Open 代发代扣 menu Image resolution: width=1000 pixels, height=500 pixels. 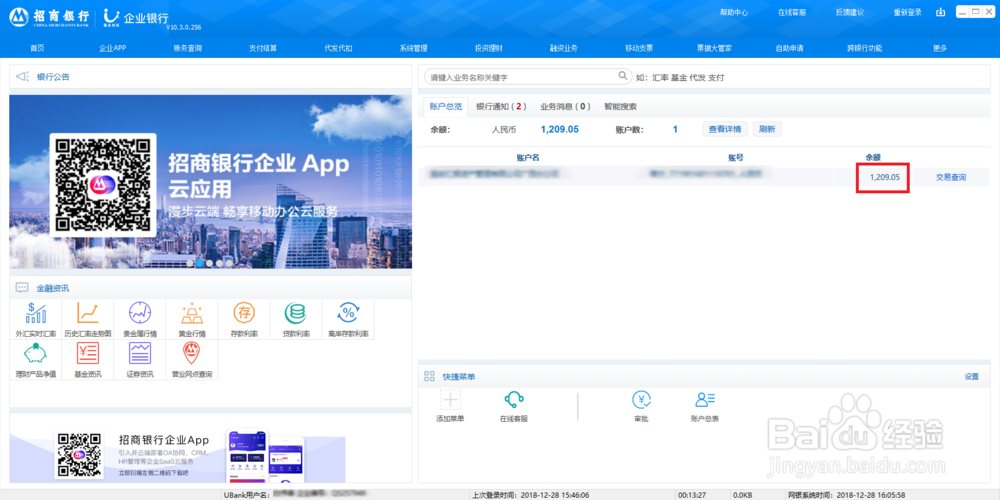(338, 48)
